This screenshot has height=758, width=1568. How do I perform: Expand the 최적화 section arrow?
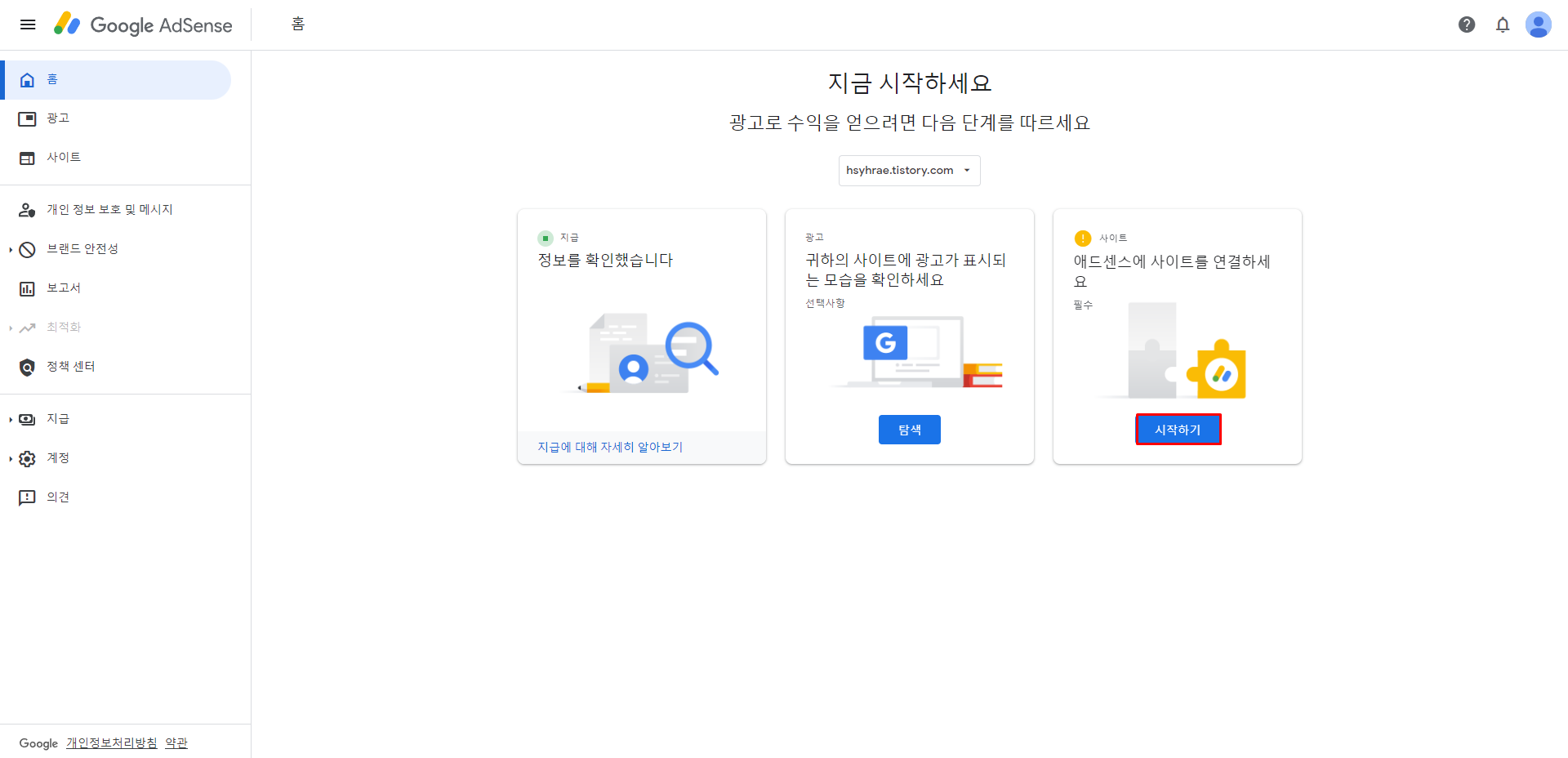[10, 328]
